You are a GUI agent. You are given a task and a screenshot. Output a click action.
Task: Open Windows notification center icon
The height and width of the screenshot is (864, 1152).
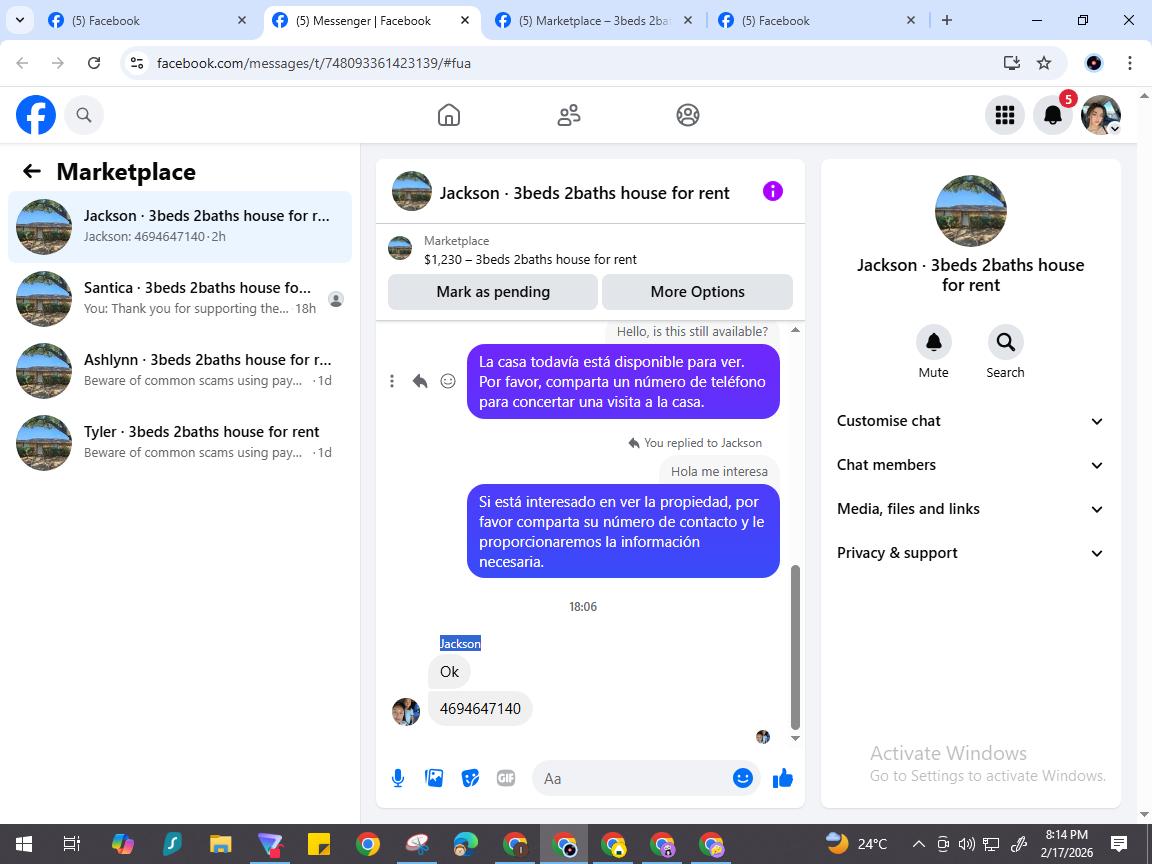point(1119,843)
